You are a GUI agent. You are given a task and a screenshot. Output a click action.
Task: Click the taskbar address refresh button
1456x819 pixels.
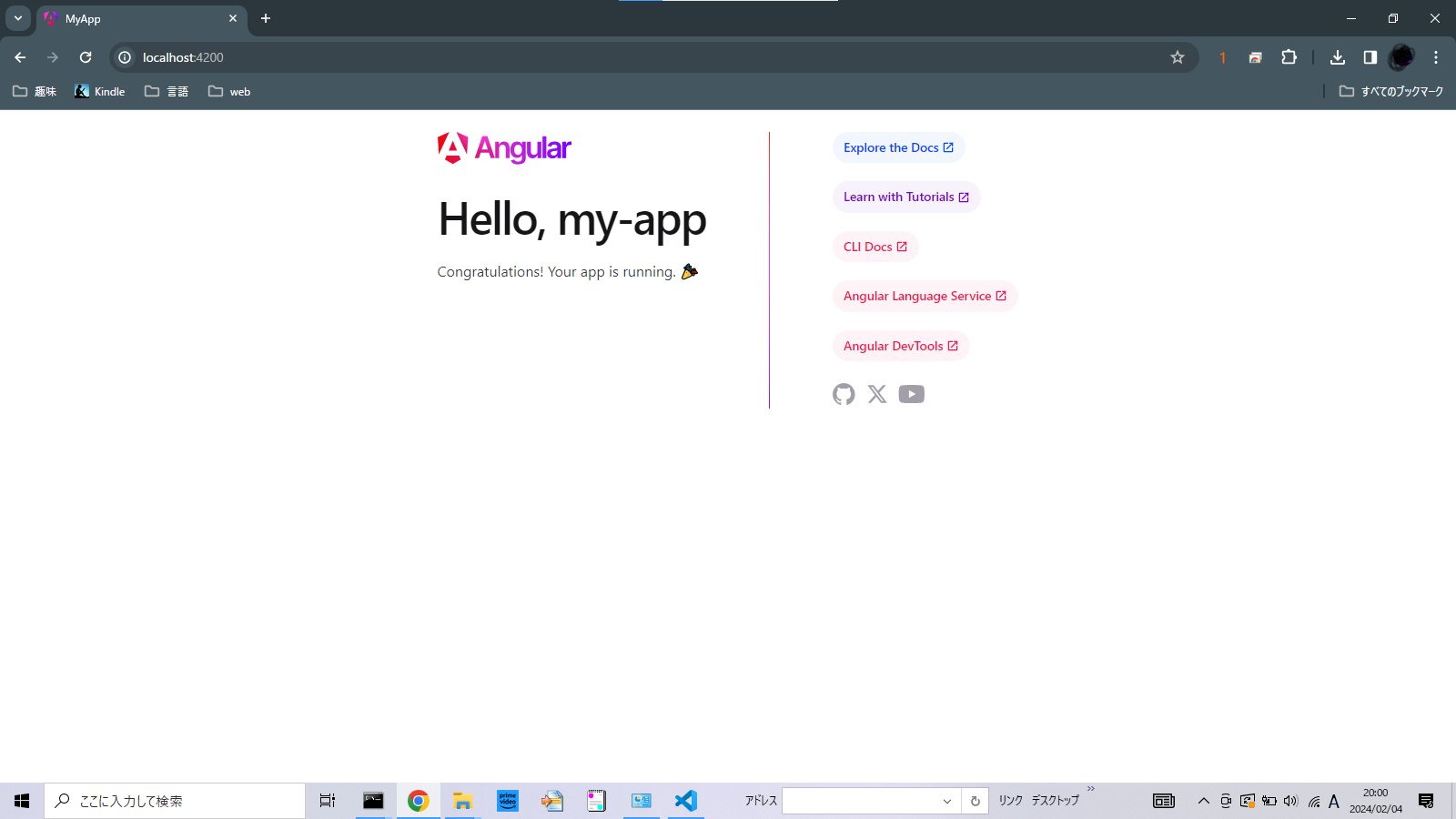pos(975,801)
